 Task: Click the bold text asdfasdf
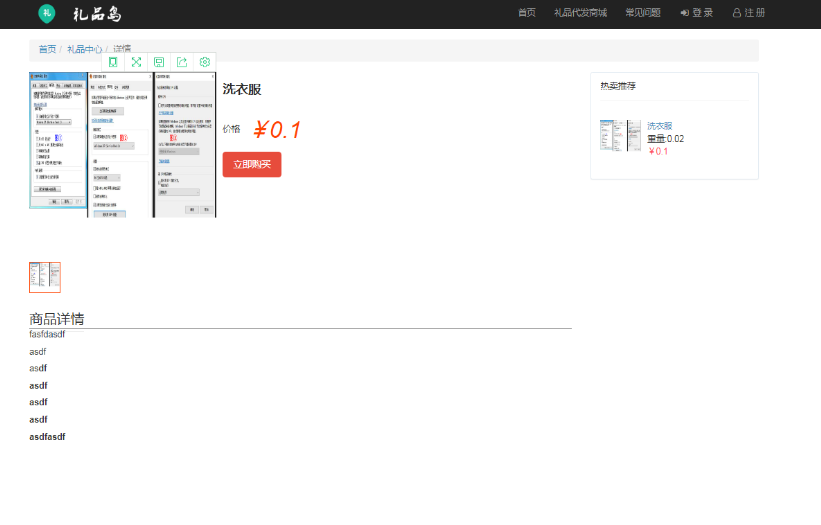[47, 437]
